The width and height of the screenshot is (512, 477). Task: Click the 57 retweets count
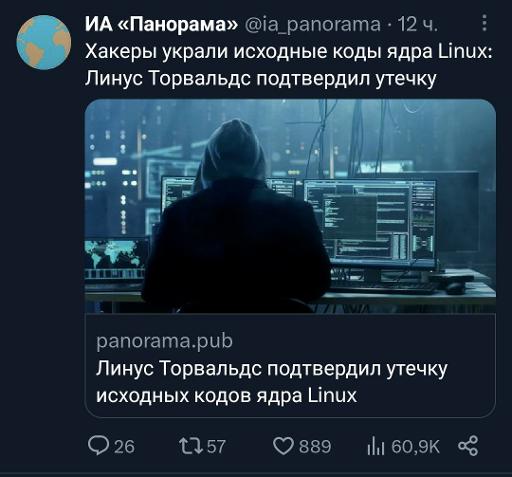[x=216, y=447]
